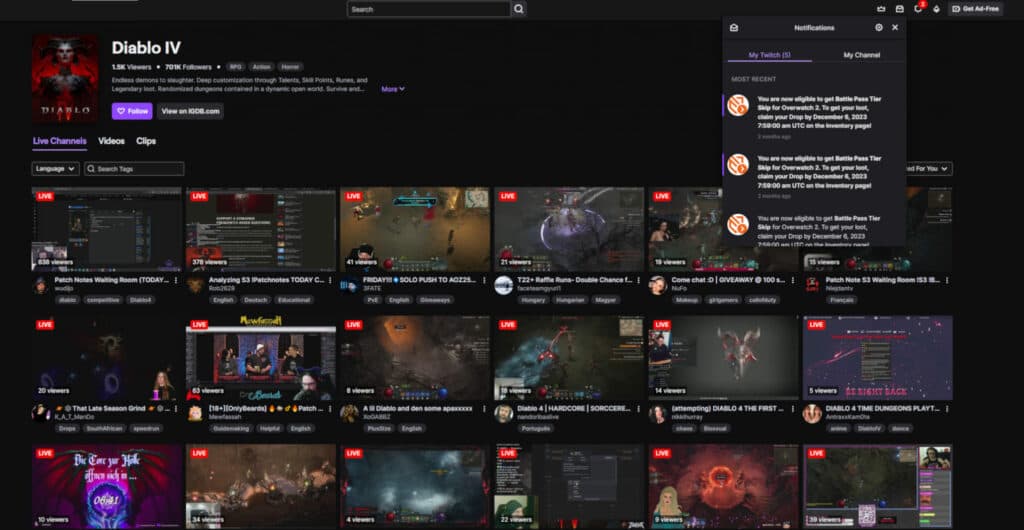Switch to Live Channels tab
This screenshot has width=1024, height=530.
tap(59, 141)
